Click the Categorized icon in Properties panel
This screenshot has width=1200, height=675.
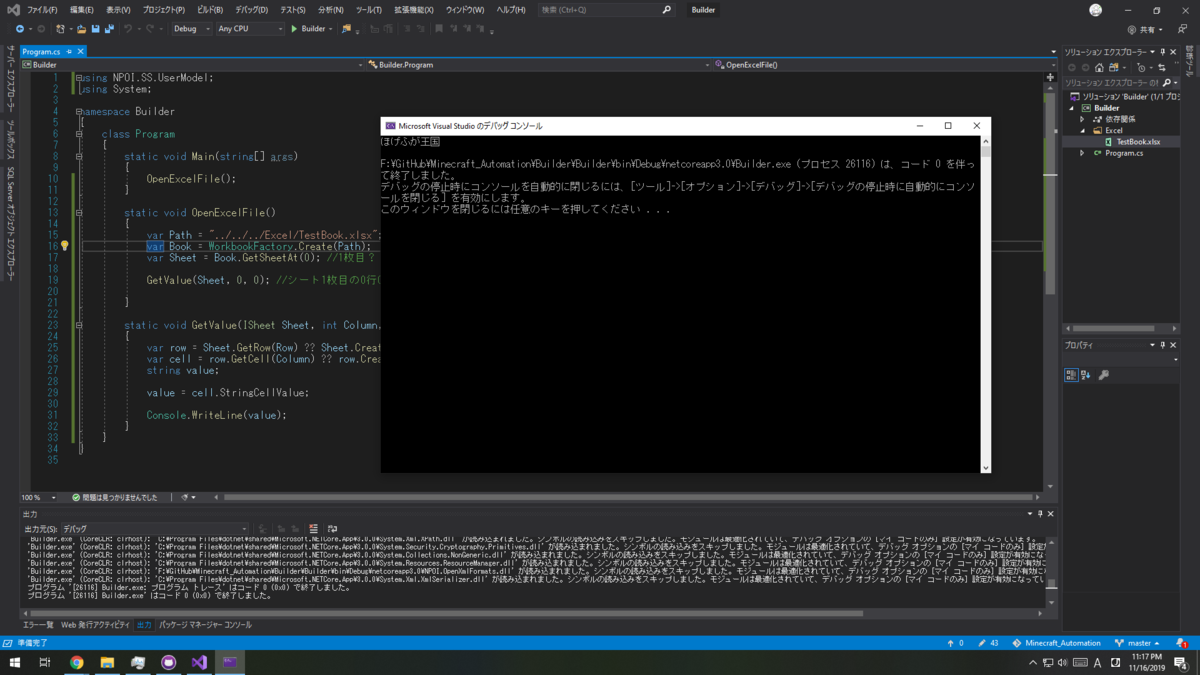(1071, 375)
